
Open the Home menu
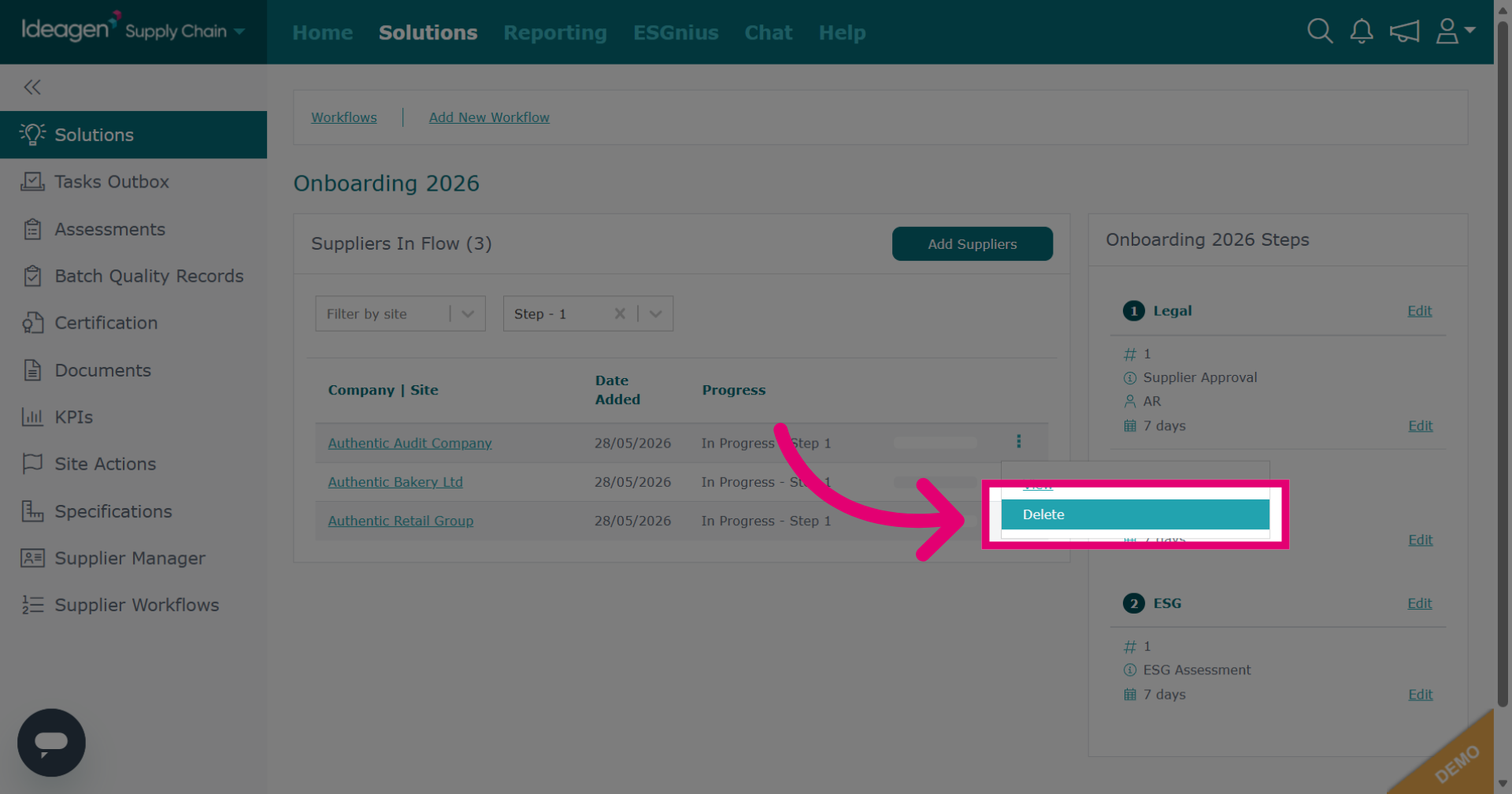323,32
